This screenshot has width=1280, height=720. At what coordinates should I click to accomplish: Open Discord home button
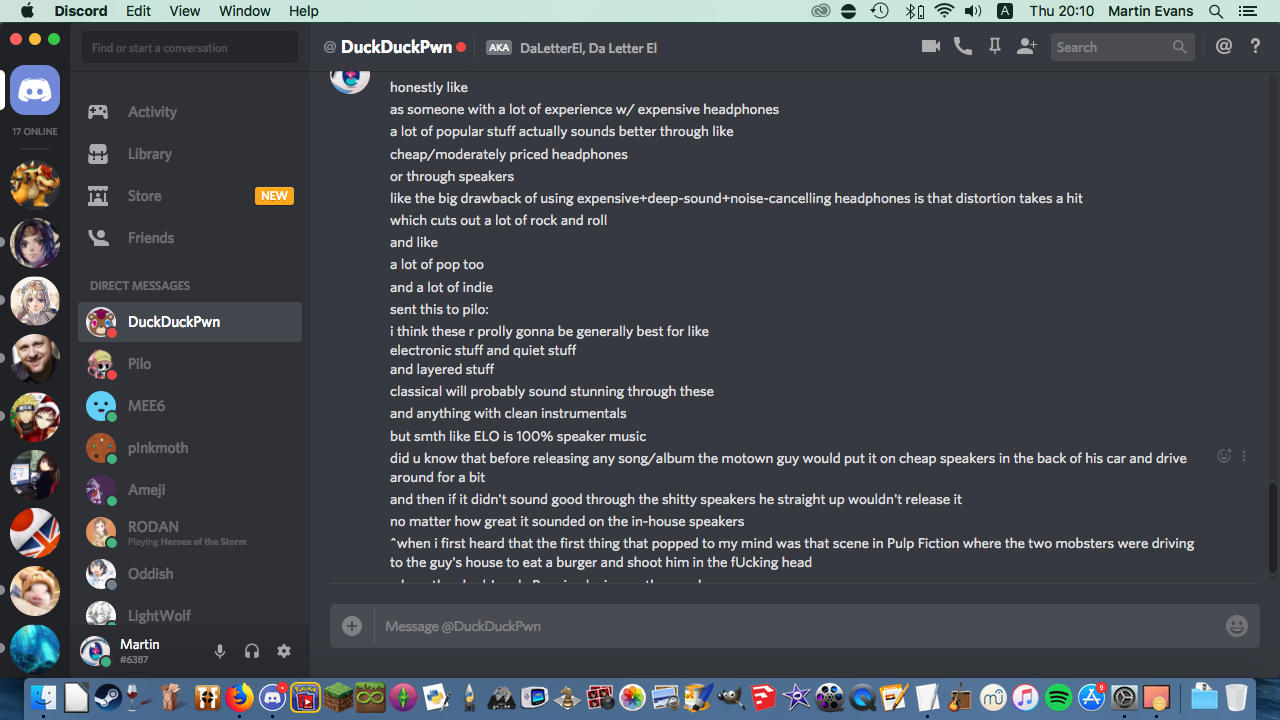click(35, 91)
